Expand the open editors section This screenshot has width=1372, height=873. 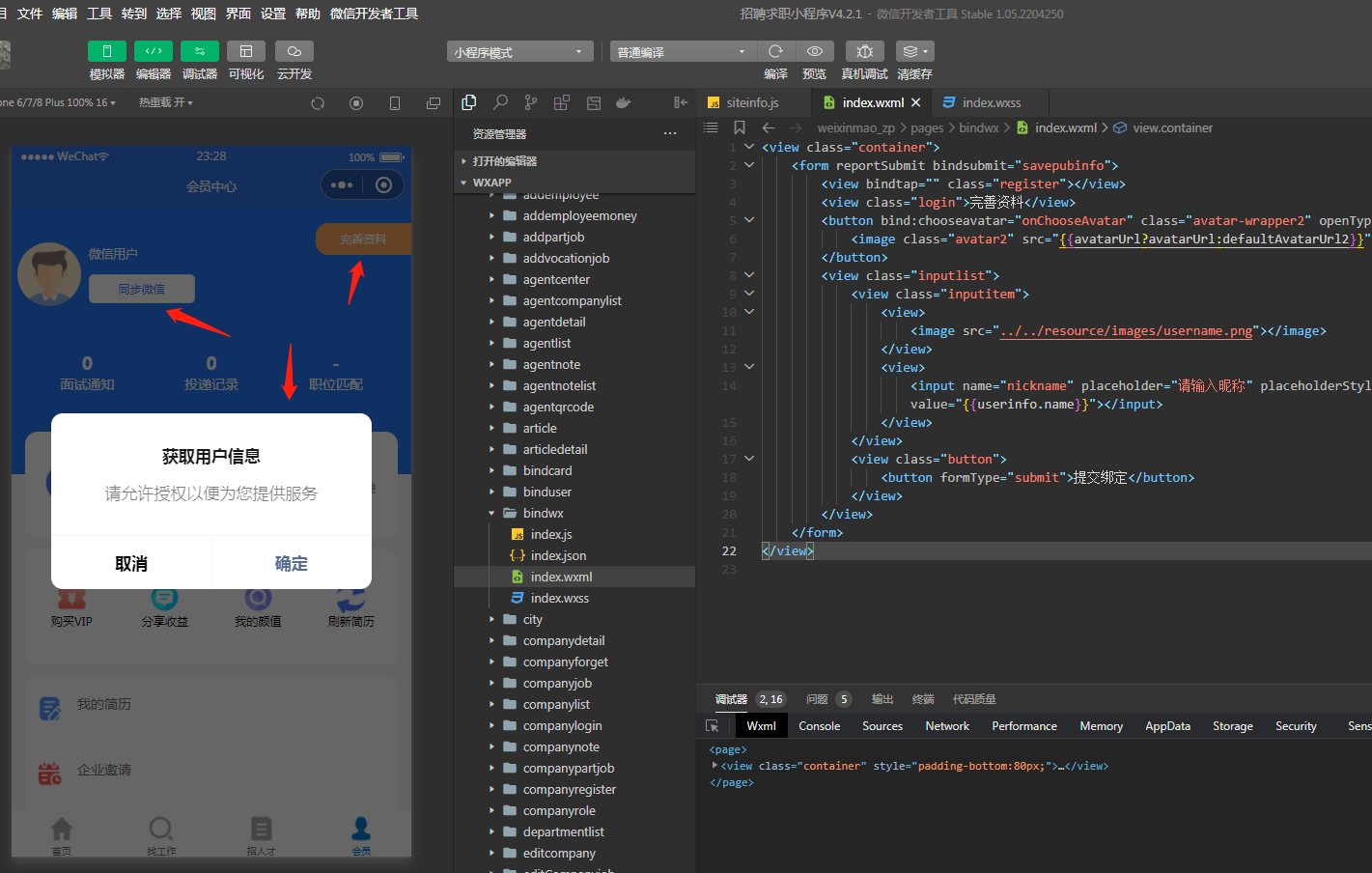click(574, 161)
